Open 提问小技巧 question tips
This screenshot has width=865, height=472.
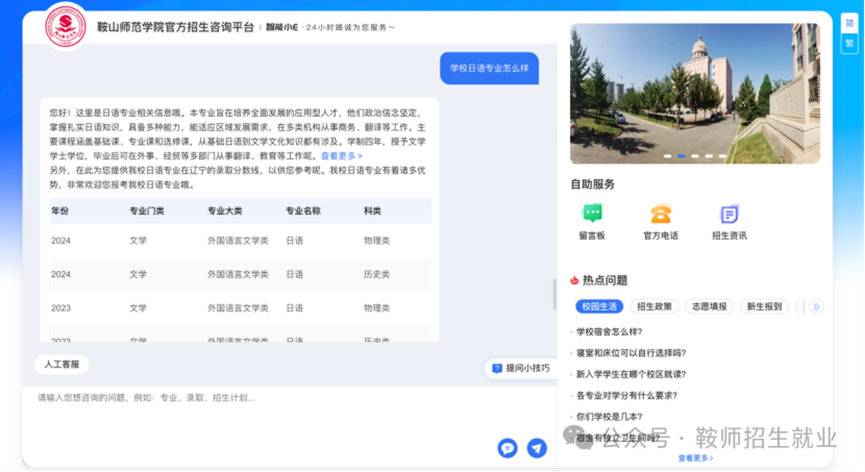point(520,368)
